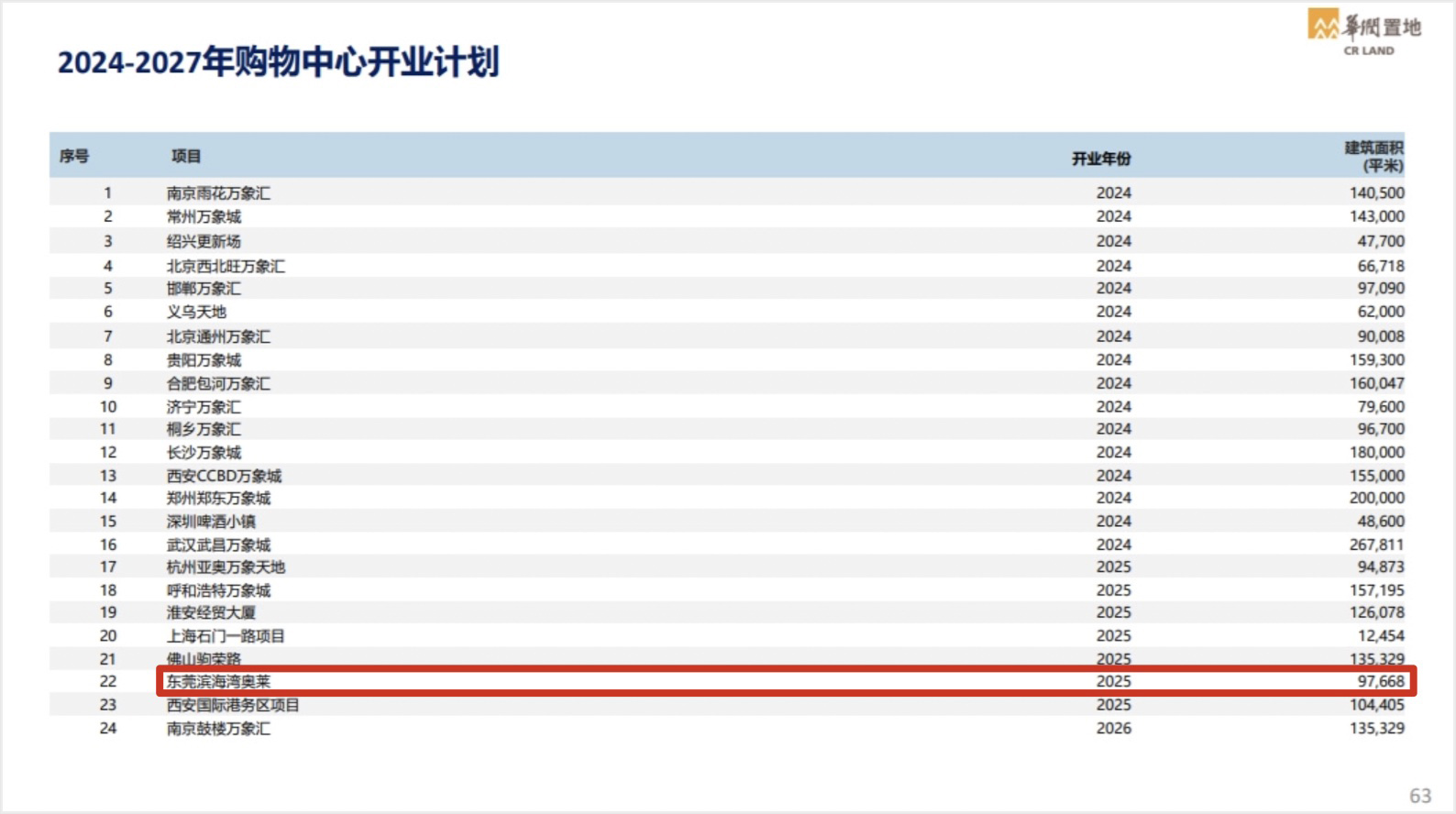Select project name 深圳啤酒小镇
Image resolution: width=1456 pixels, height=814 pixels.
[211, 522]
